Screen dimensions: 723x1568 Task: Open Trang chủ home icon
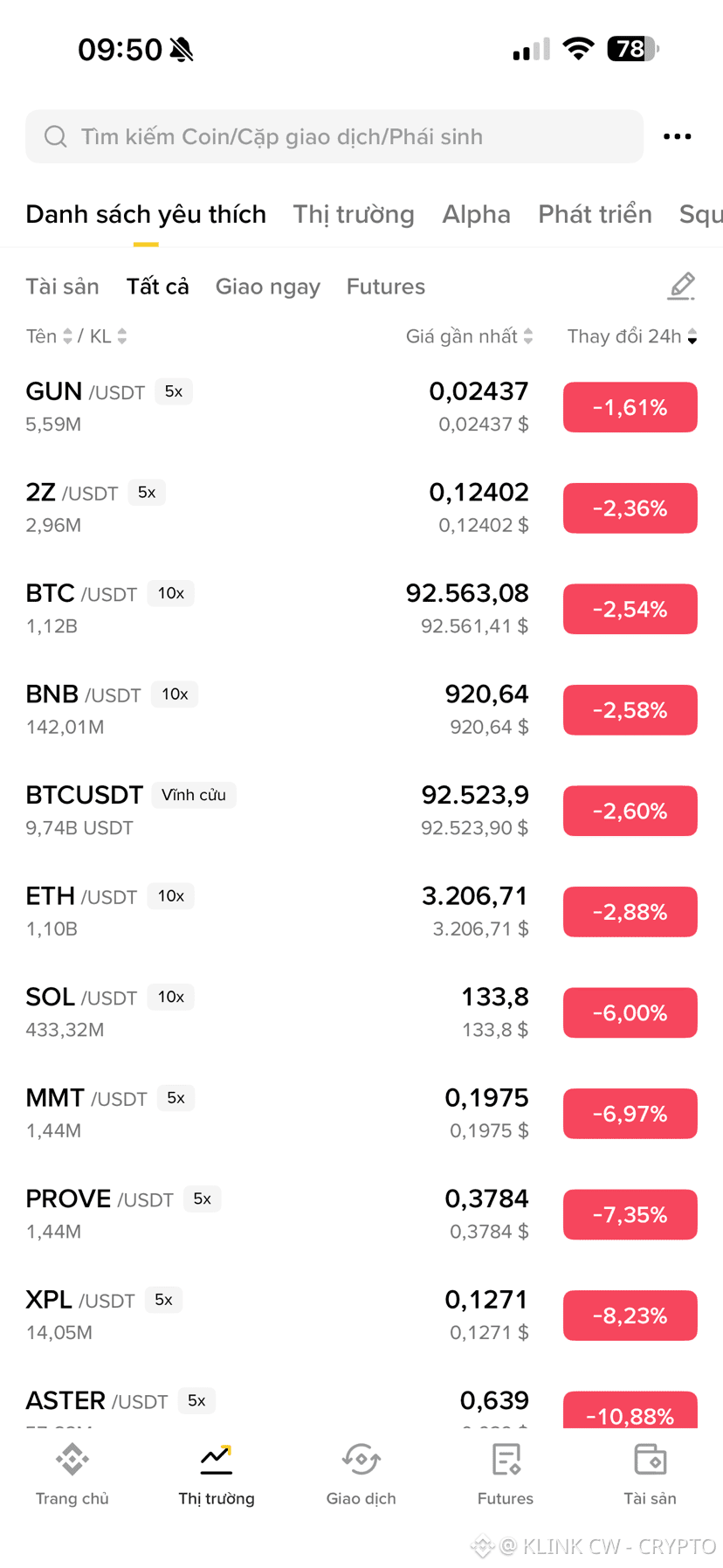72,1460
